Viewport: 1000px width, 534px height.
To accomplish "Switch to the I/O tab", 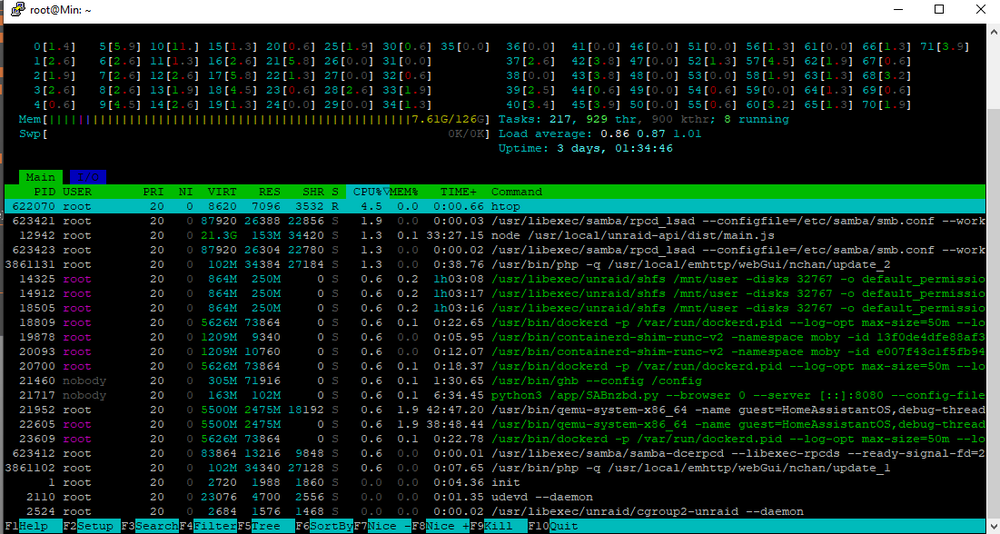I will point(88,177).
